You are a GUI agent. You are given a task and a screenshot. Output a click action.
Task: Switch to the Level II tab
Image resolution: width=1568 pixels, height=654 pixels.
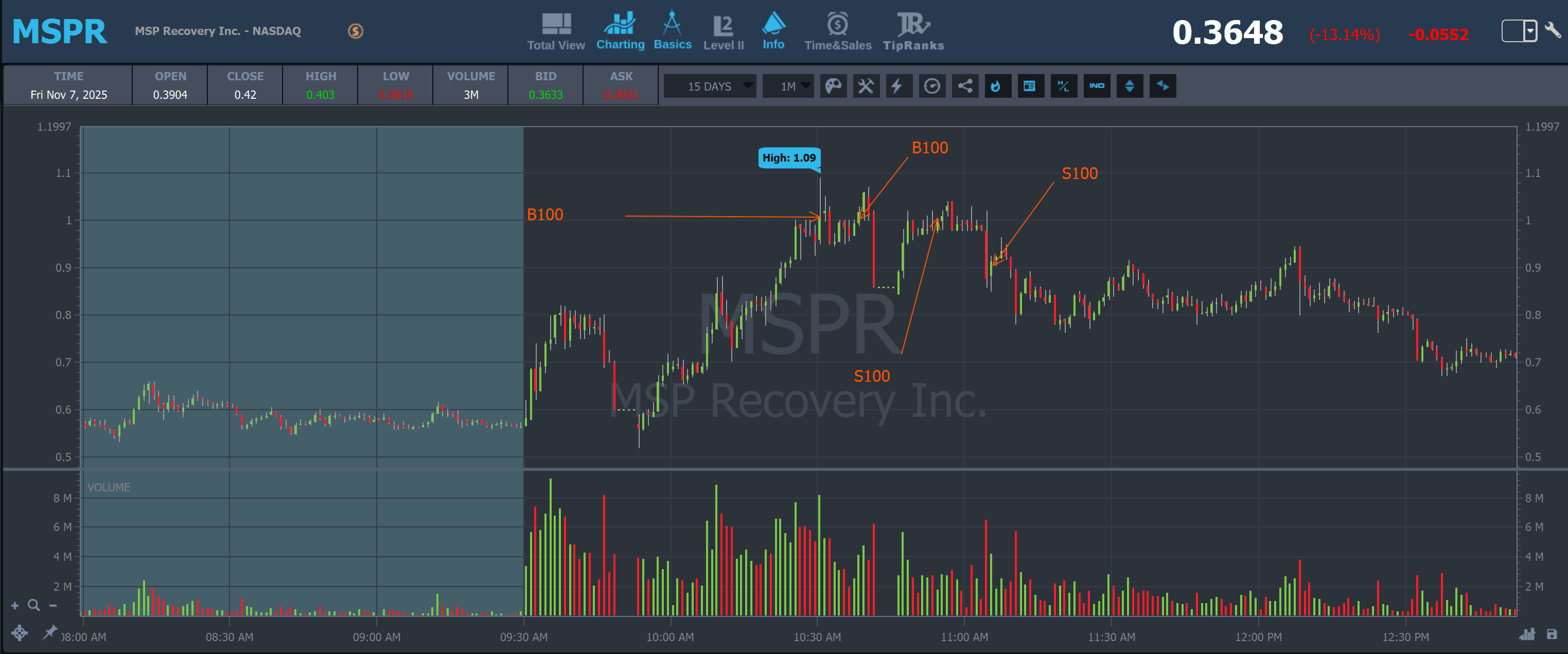coord(723,31)
